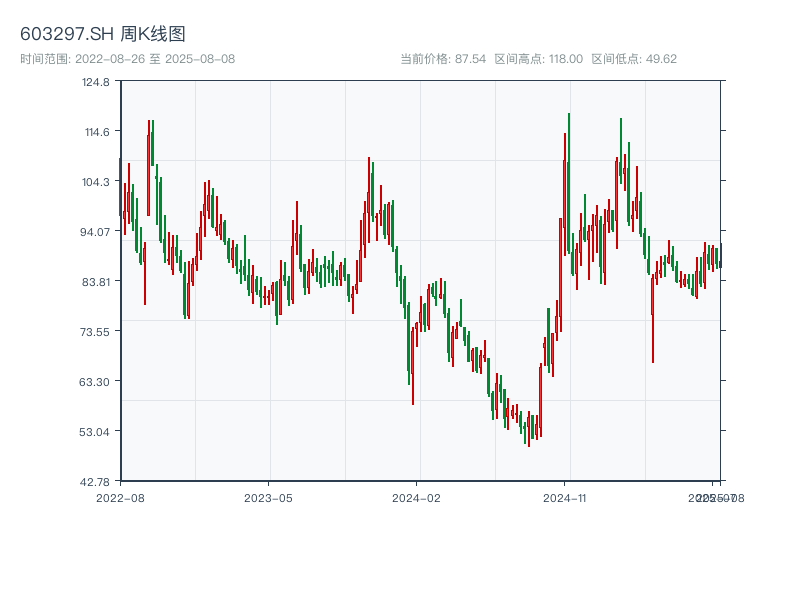Click the x-axis label 2024-02
The width and height of the screenshot is (800, 600).
416,498
